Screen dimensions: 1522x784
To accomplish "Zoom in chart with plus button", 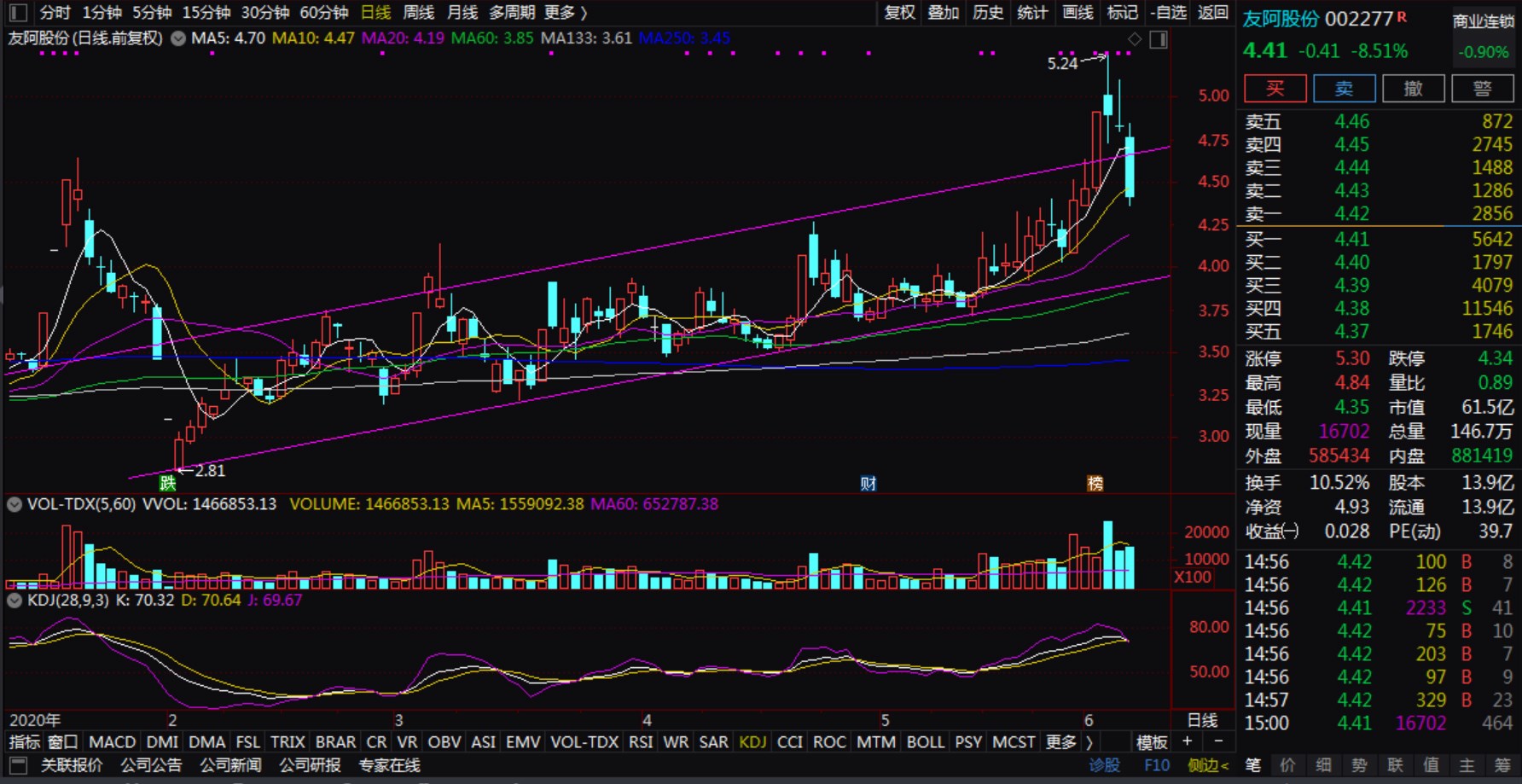I will [x=1187, y=741].
